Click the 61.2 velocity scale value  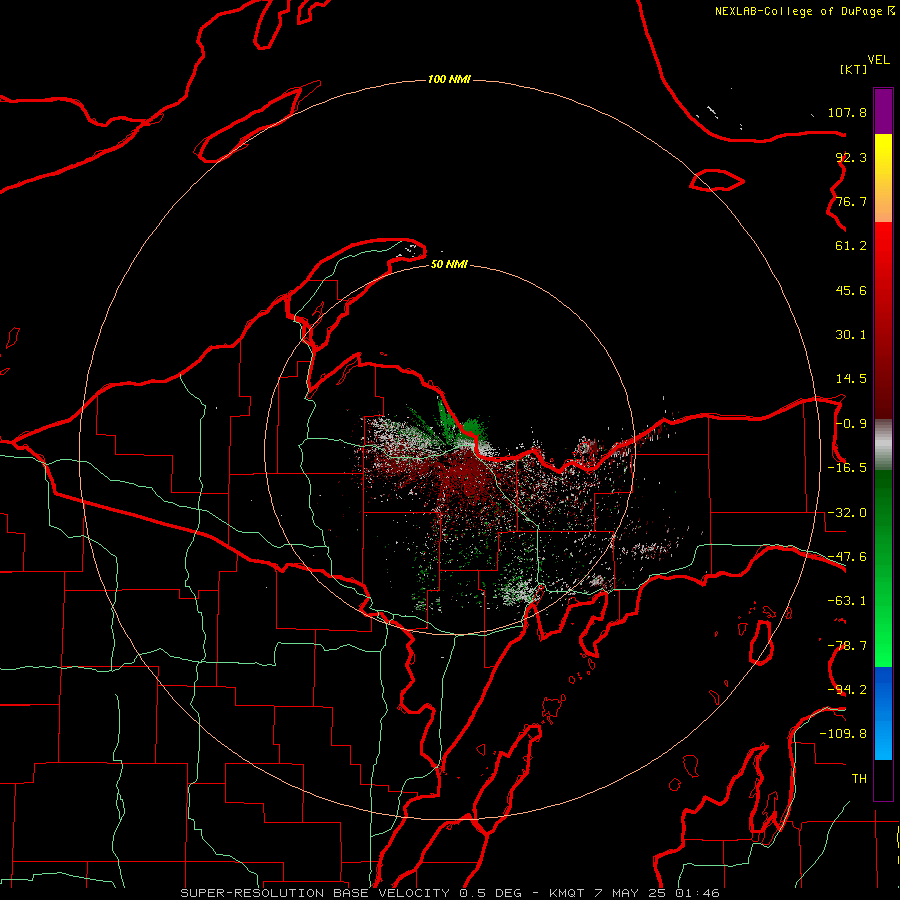tap(851, 246)
